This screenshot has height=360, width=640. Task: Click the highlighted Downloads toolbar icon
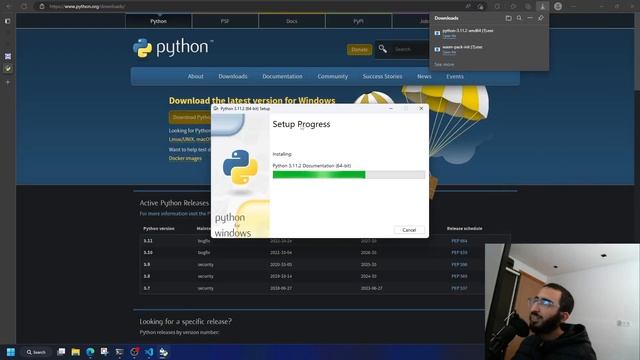click(x=542, y=7)
